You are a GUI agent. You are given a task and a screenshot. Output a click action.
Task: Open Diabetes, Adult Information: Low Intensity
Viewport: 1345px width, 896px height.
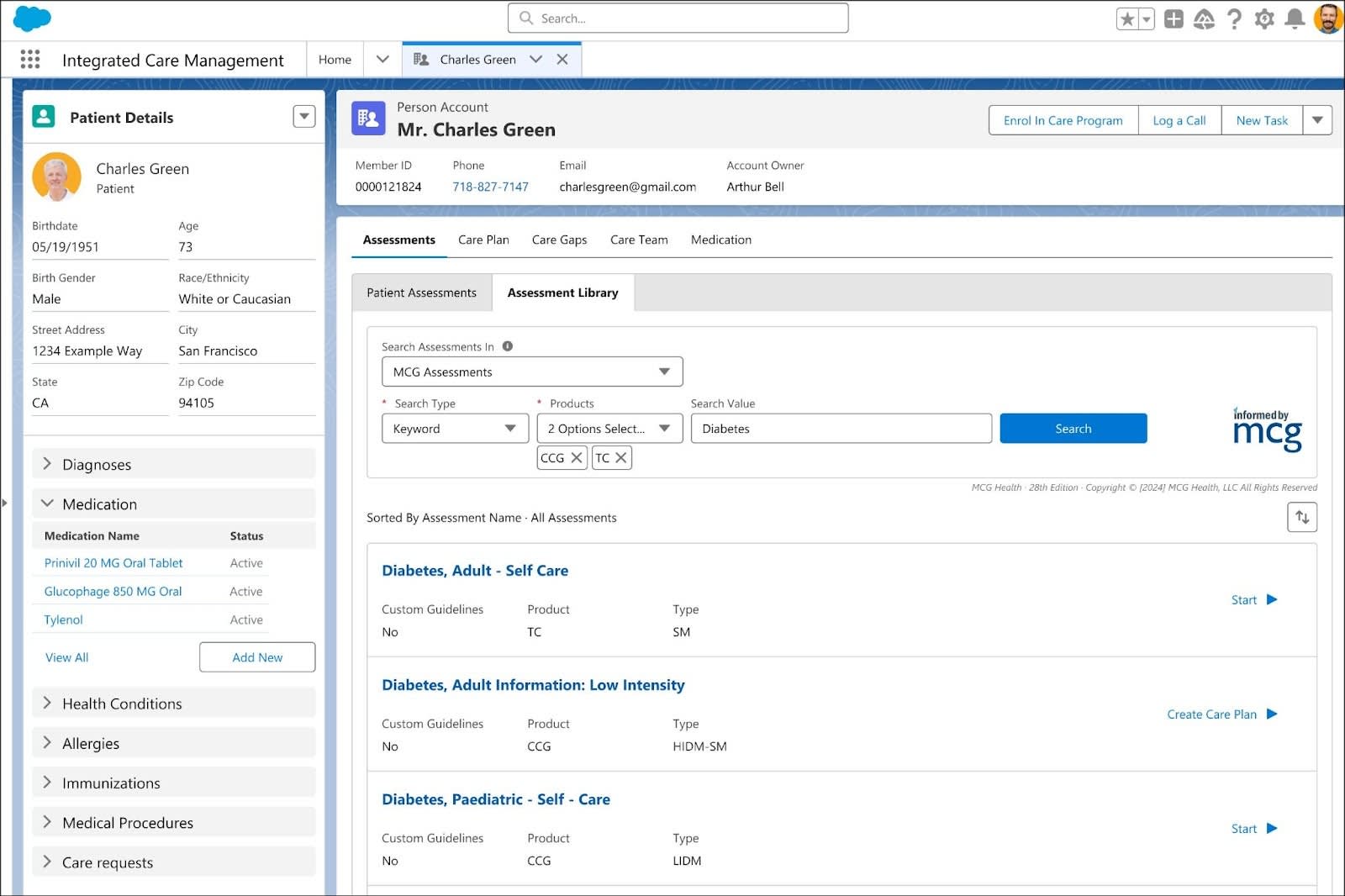click(533, 685)
